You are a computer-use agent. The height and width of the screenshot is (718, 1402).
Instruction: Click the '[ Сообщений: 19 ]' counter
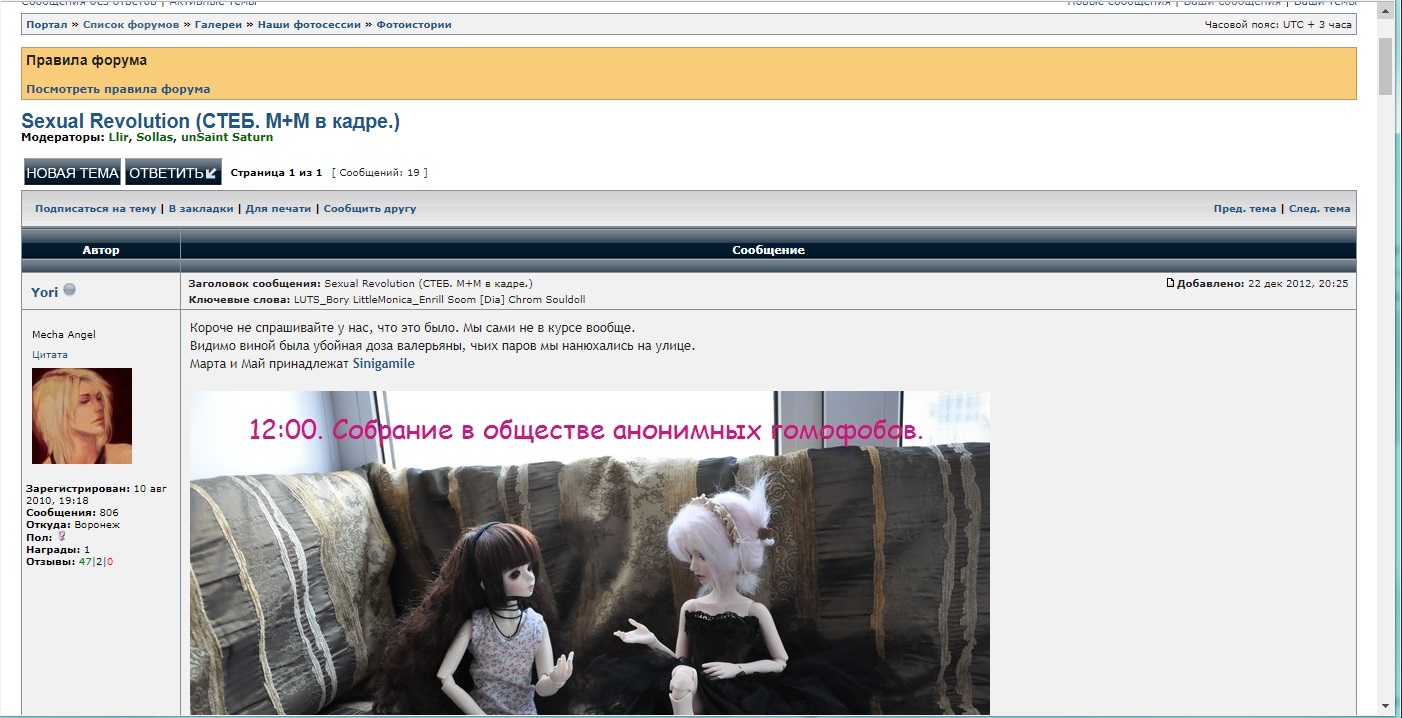[380, 173]
